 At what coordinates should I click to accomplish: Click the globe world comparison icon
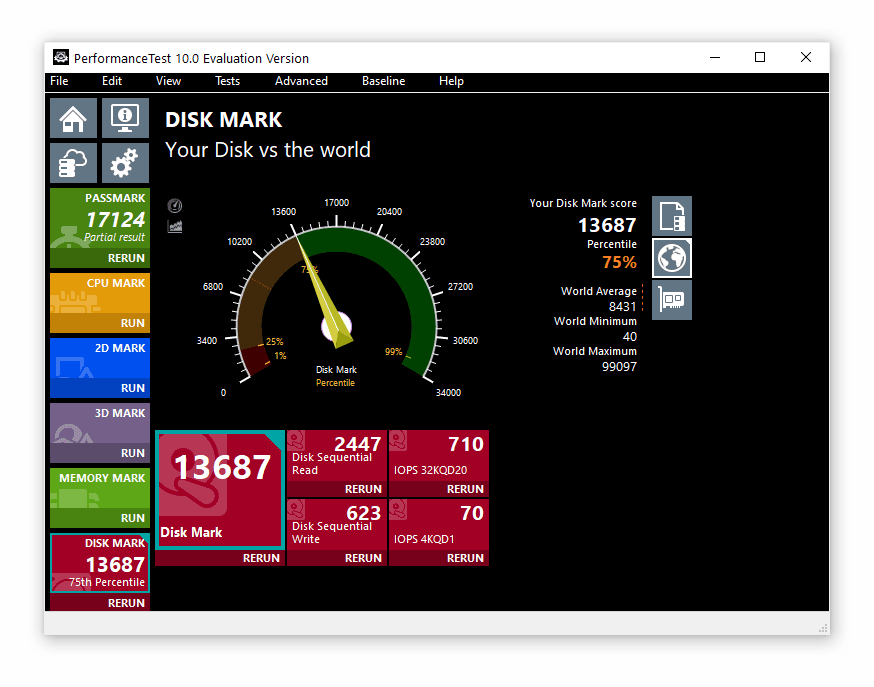click(672, 258)
